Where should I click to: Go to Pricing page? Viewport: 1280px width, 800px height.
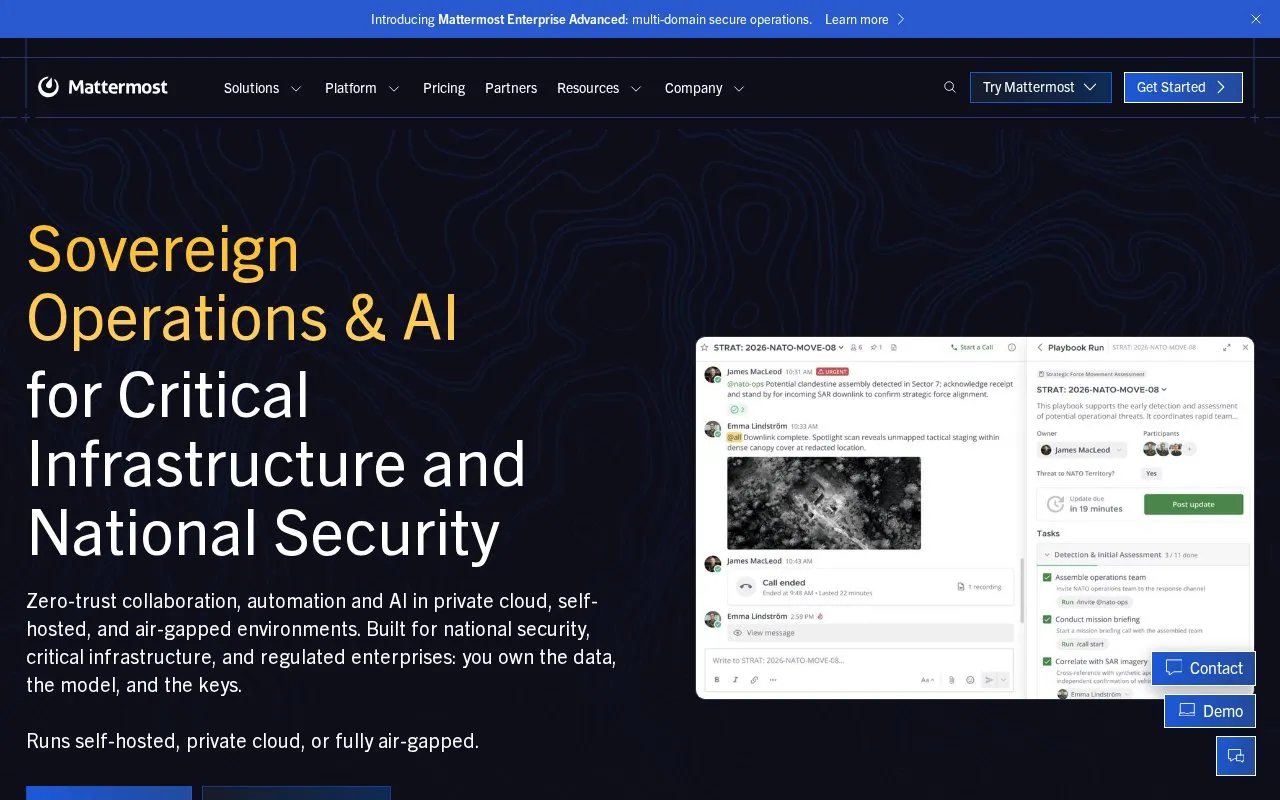point(444,88)
